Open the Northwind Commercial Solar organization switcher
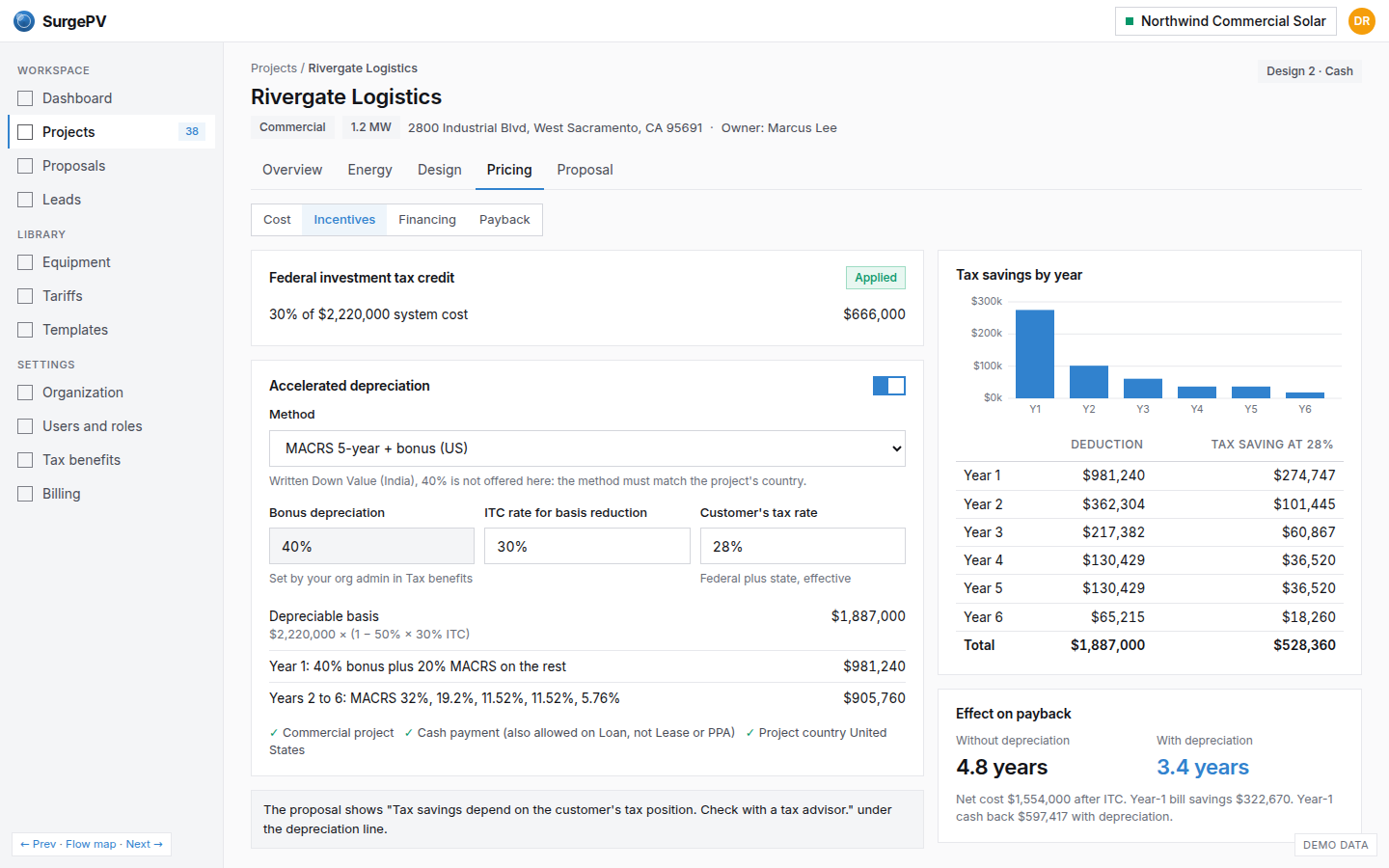Screen dimensions: 1389x868 click(x=1225, y=21)
